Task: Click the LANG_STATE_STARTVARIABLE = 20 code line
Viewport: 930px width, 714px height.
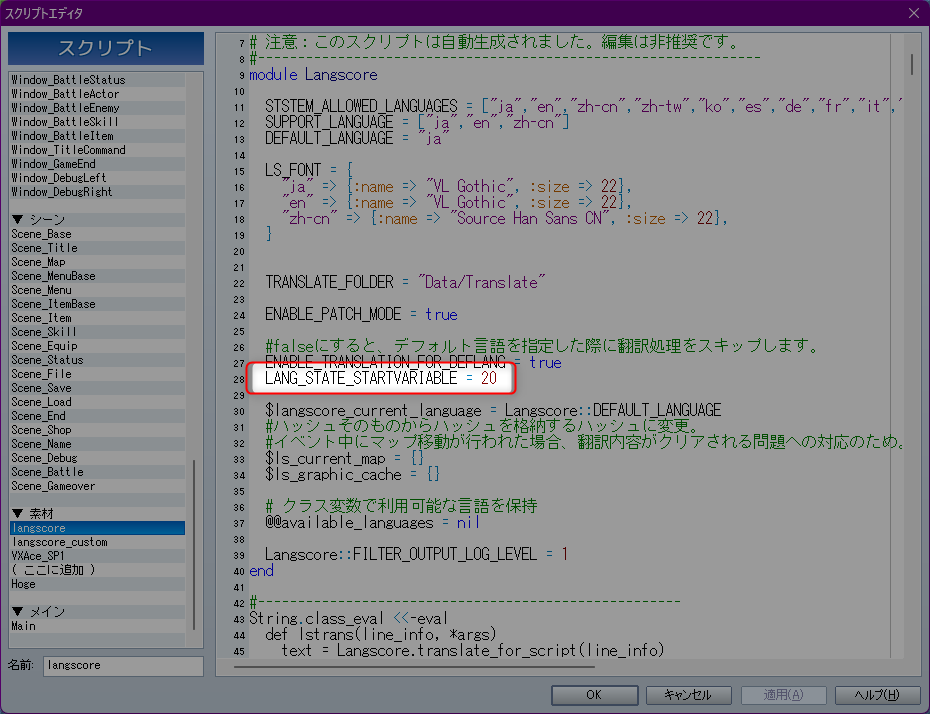Action: point(381,378)
